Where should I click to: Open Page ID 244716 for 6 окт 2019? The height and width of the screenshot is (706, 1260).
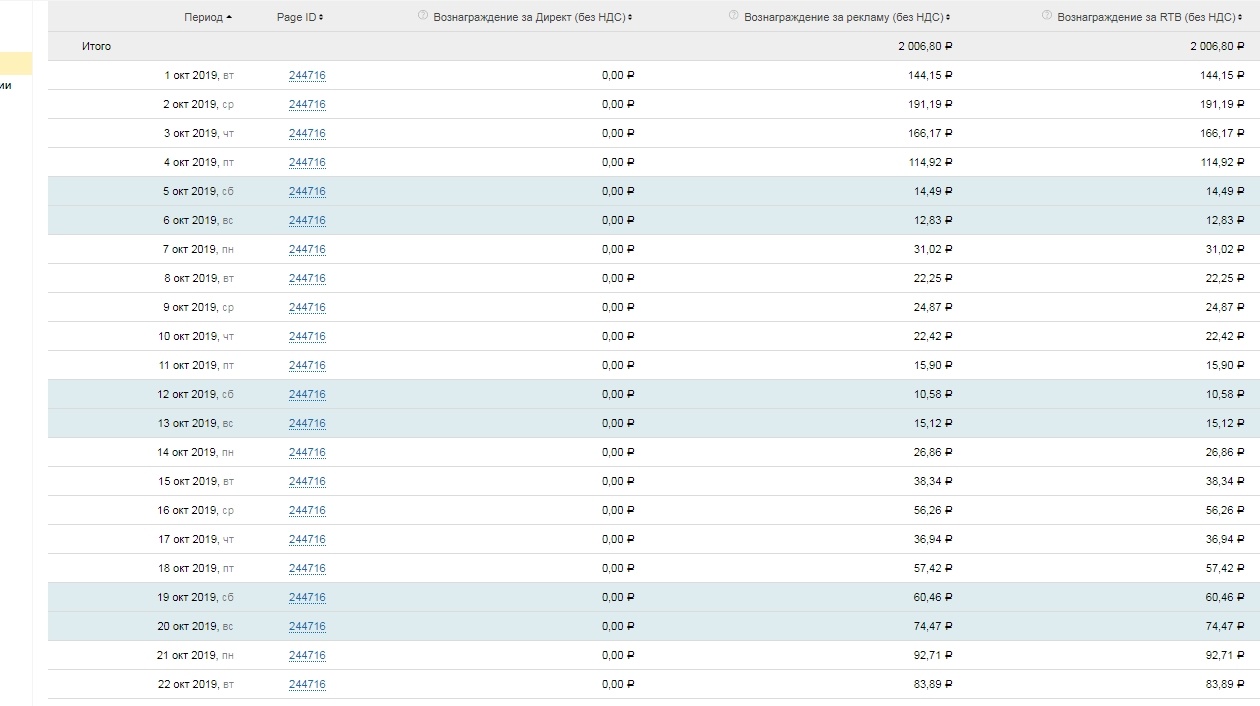307,220
